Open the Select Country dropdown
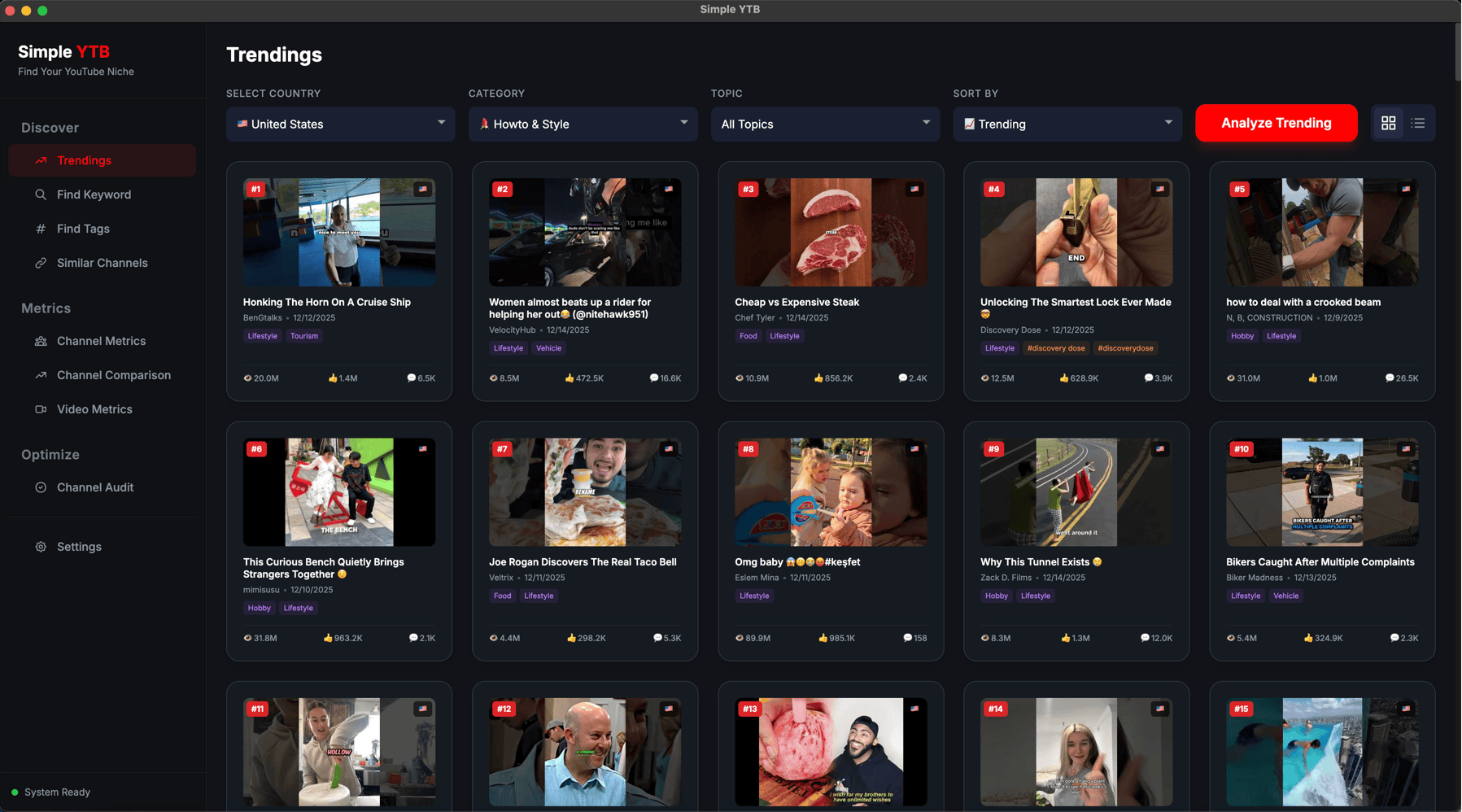1462x812 pixels. 340,124
